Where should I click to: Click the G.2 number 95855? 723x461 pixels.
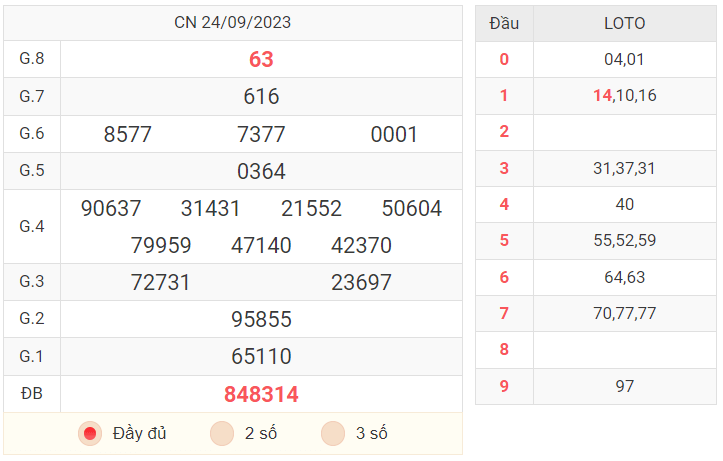pyautogui.click(x=261, y=319)
